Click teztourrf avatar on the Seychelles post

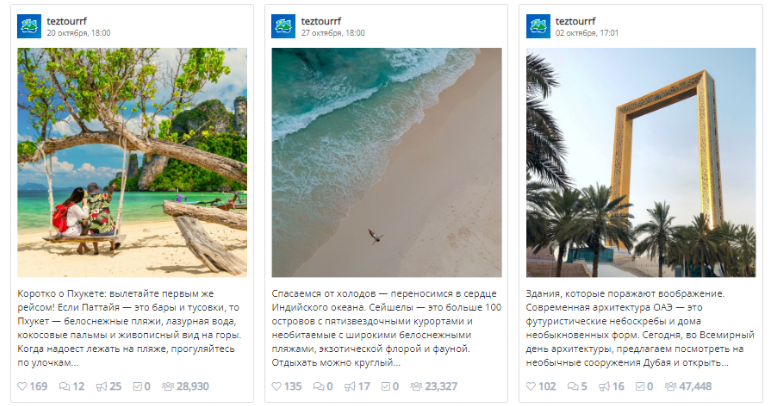click(283, 26)
